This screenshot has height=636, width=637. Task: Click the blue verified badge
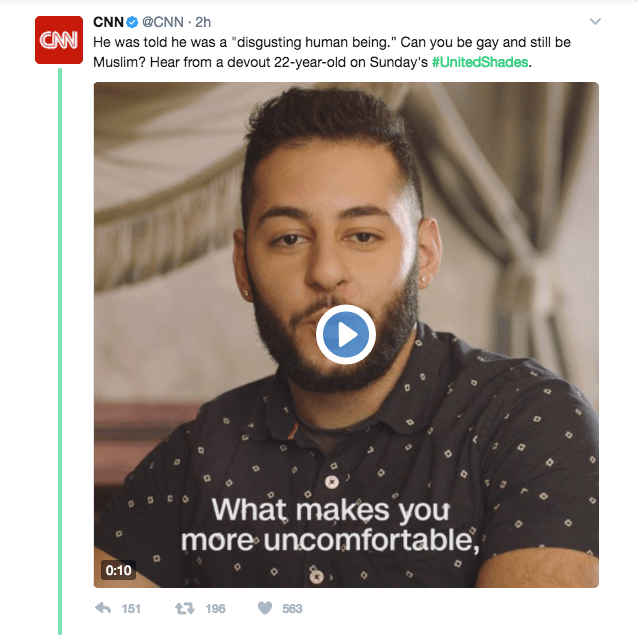pos(132,23)
